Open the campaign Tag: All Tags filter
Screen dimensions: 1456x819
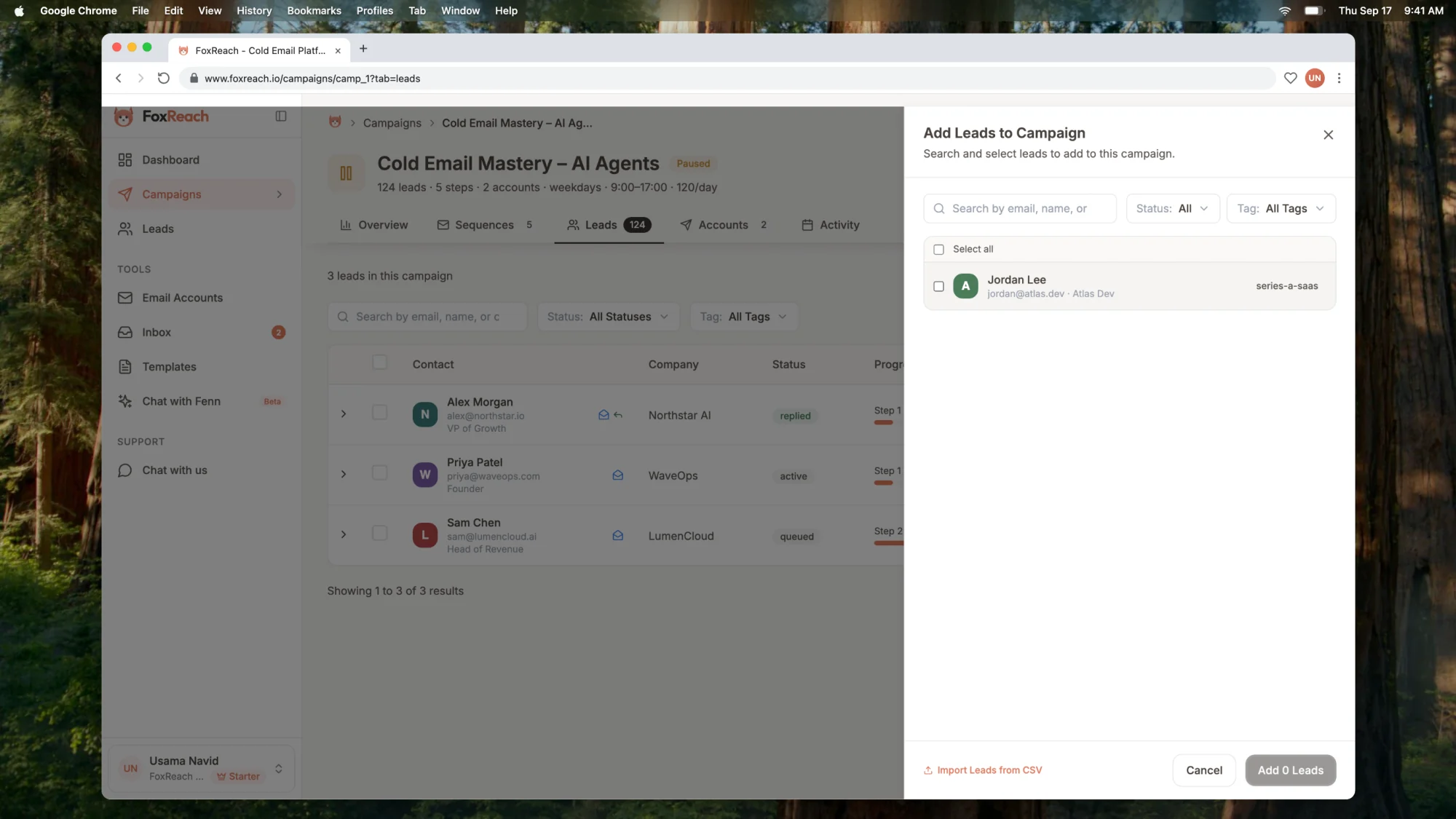coord(743,317)
